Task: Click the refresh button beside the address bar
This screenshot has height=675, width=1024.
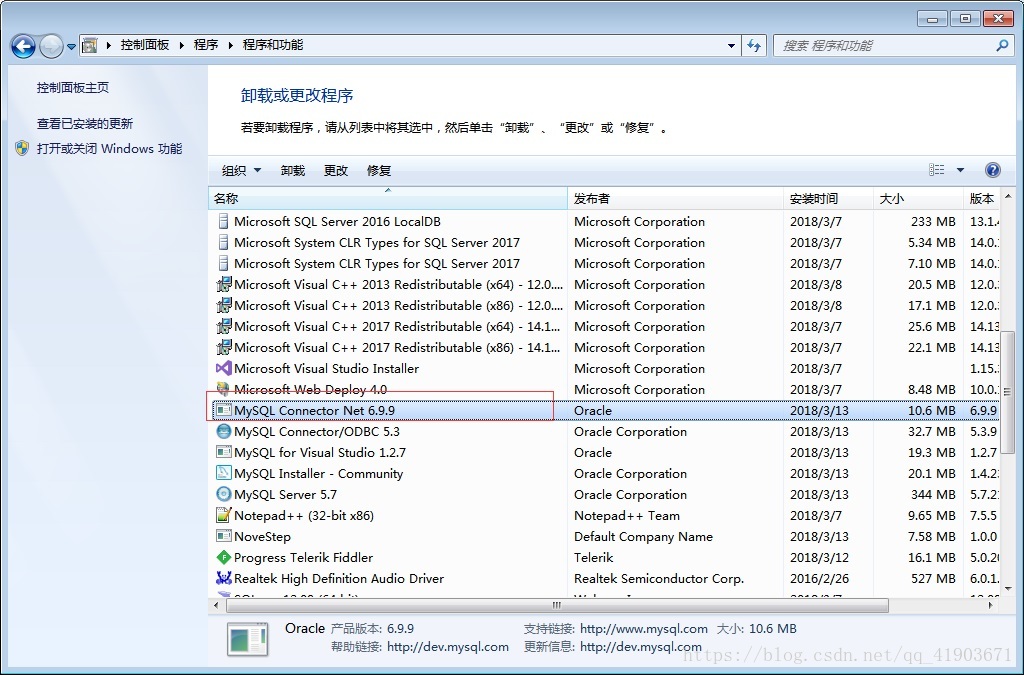Action: pyautogui.click(x=754, y=45)
